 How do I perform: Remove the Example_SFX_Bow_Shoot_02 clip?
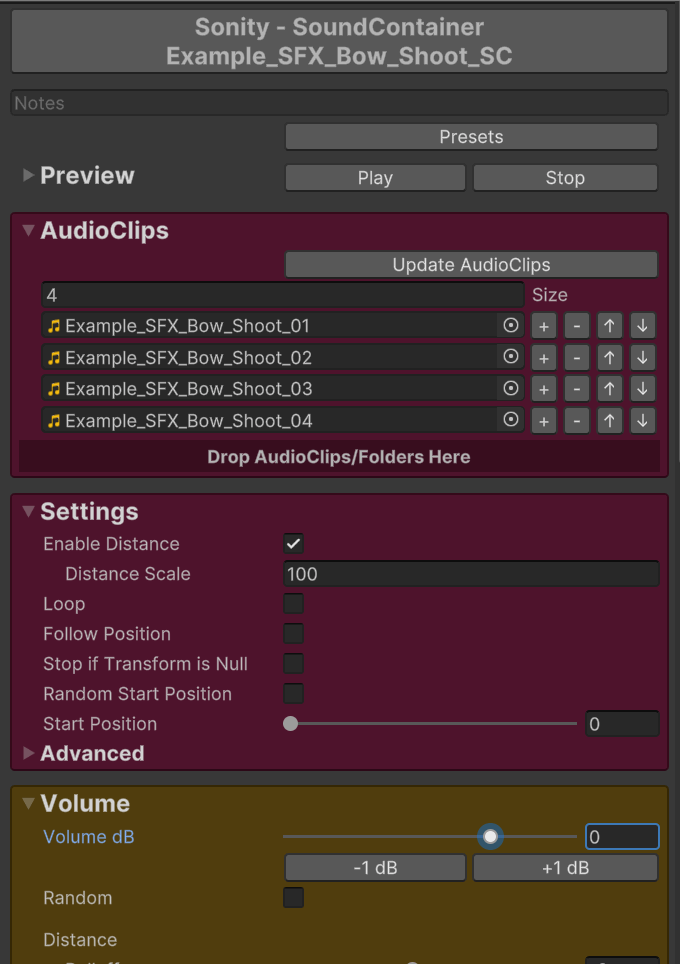point(576,358)
